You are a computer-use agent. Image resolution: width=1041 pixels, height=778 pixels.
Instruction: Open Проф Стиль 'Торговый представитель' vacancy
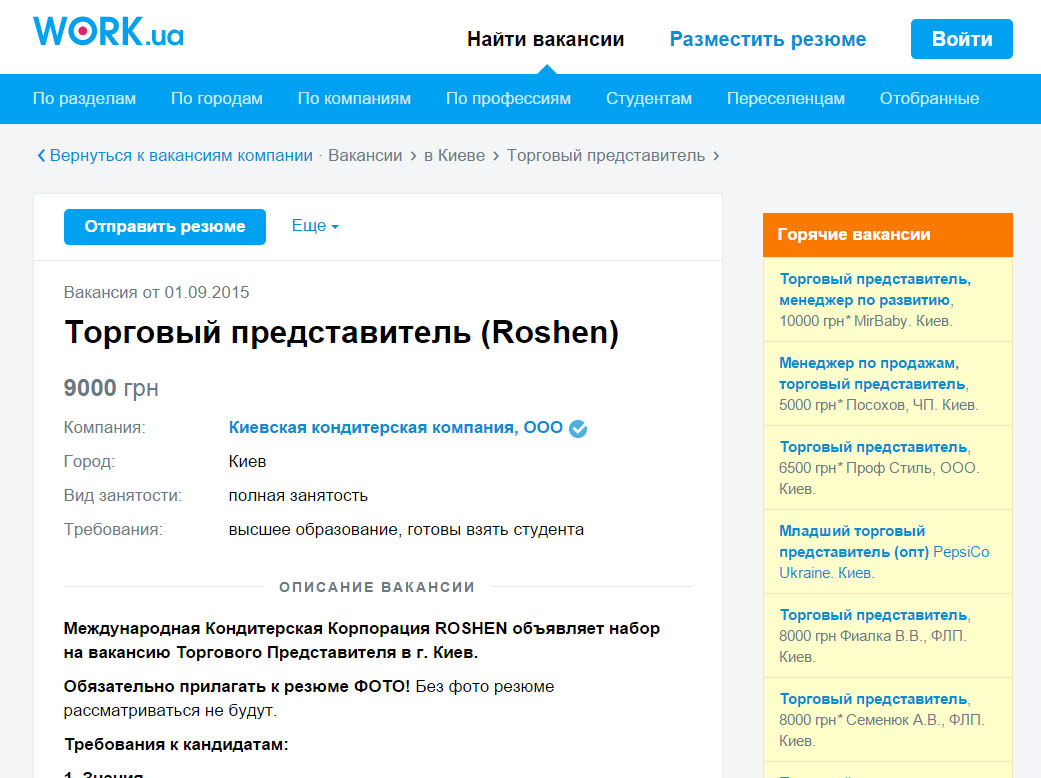874,447
